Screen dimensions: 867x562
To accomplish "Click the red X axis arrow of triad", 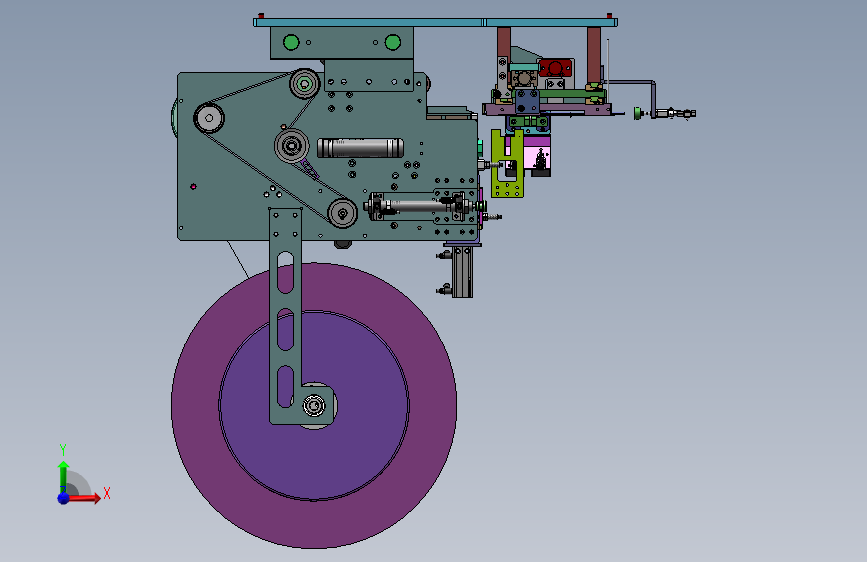I will pos(84,498).
